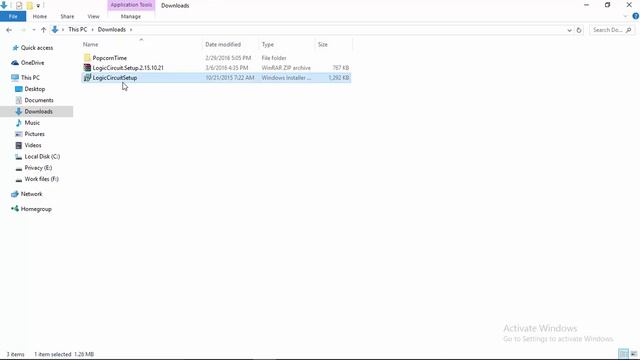This screenshot has width=640, height=360.
Task: Click the Application Tools contextual tab header
Action: click(131, 5)
